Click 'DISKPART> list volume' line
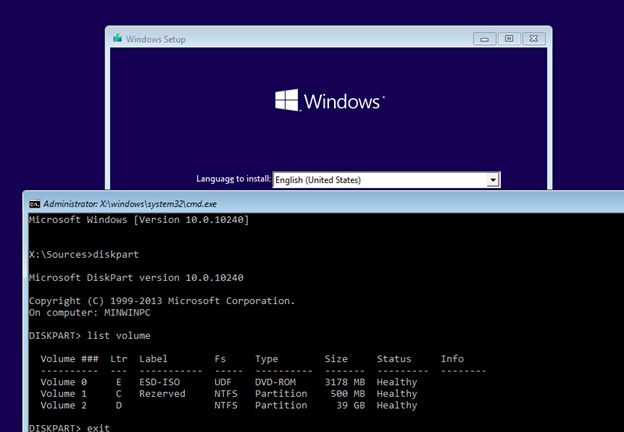Image resolution: width=624 pixels, height=432 pixels. point(90,336)
